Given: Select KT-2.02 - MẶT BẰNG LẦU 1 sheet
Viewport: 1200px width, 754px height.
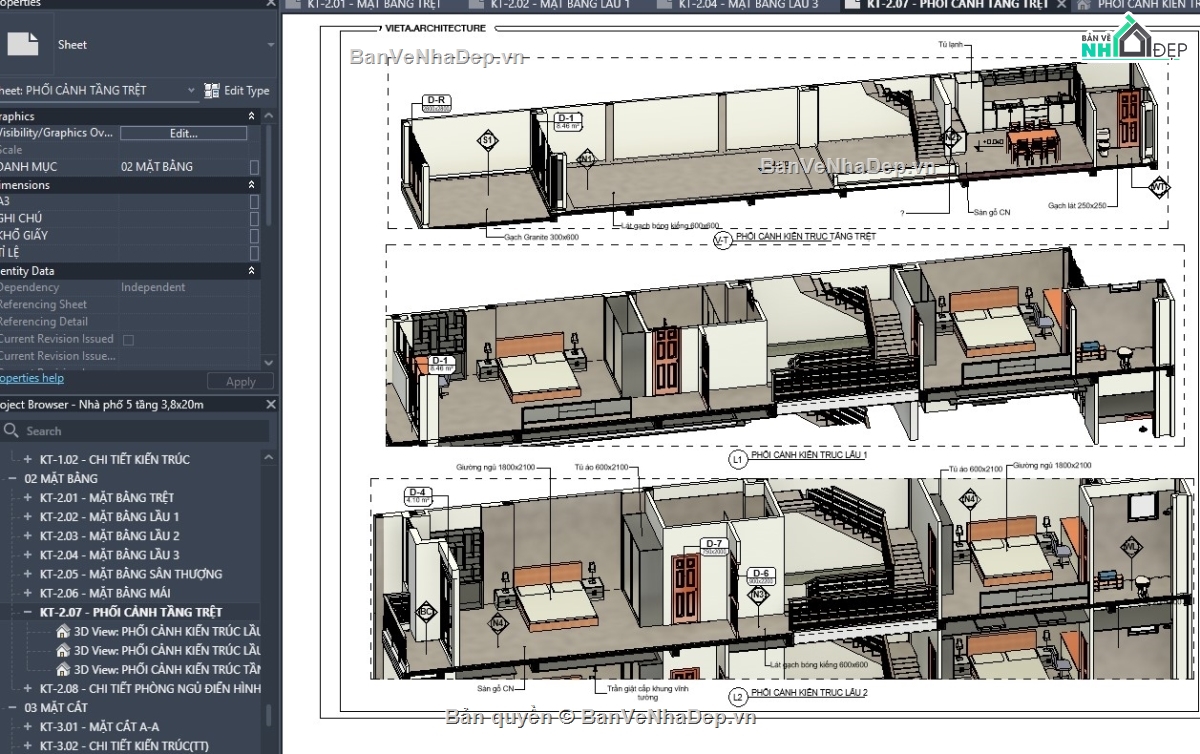Looking at the screenshot, I should 109,516.
